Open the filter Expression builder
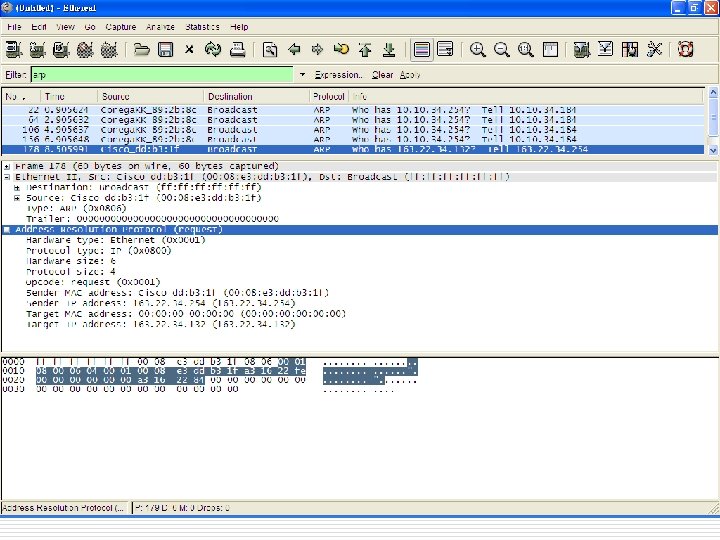Viewport: 720px width, 540px height. 338,75
